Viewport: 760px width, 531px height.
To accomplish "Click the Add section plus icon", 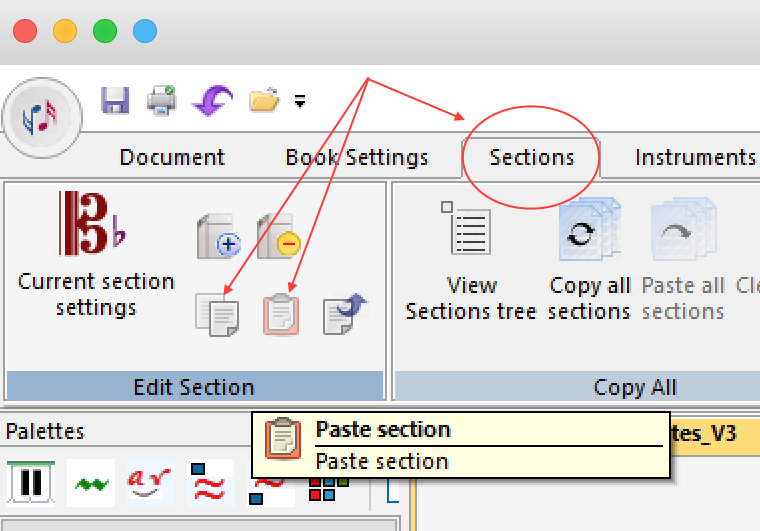I will pyautogui.click(x=218, y=236).
